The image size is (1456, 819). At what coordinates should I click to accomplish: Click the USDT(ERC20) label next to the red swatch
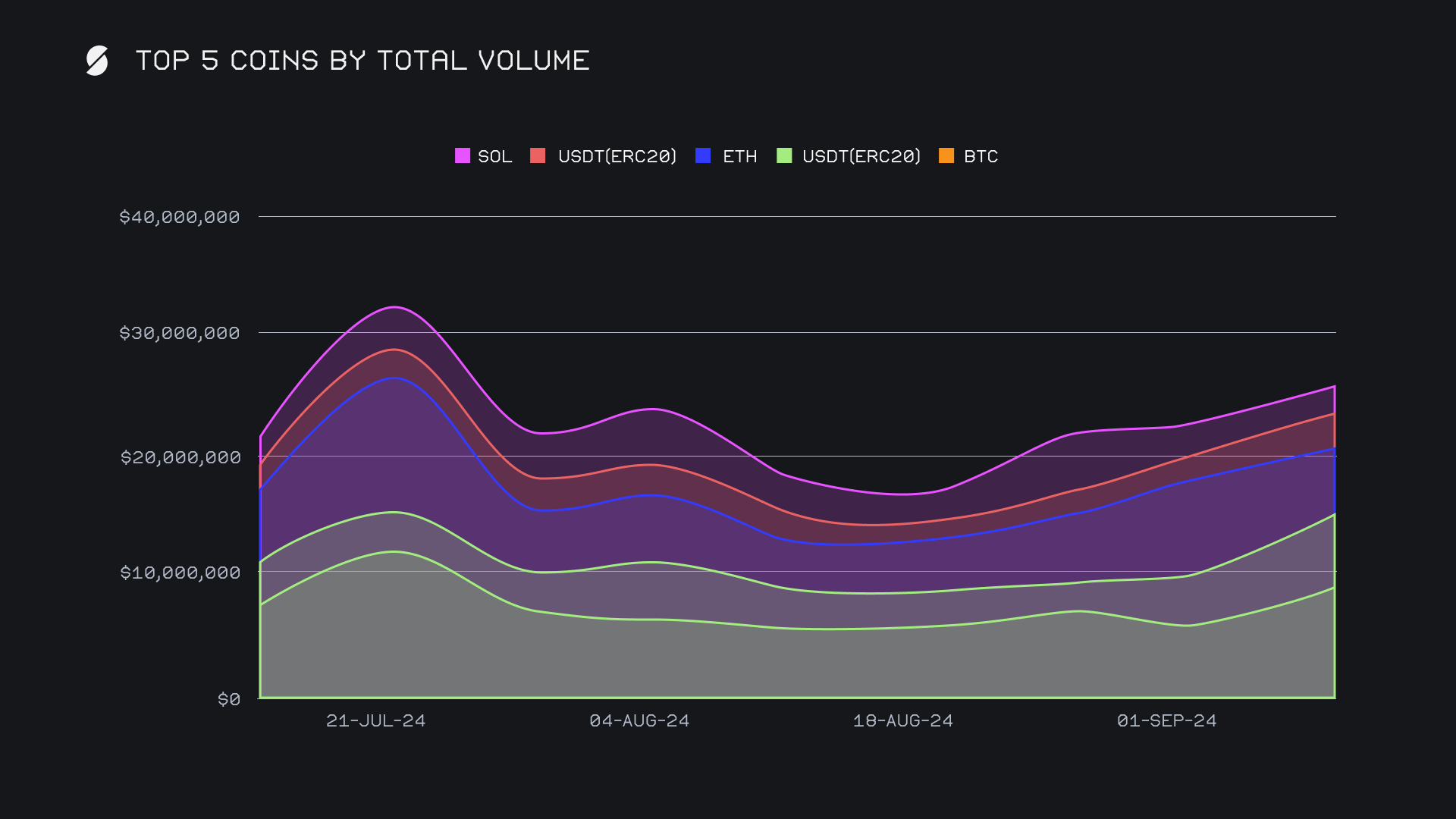(617, 156)
